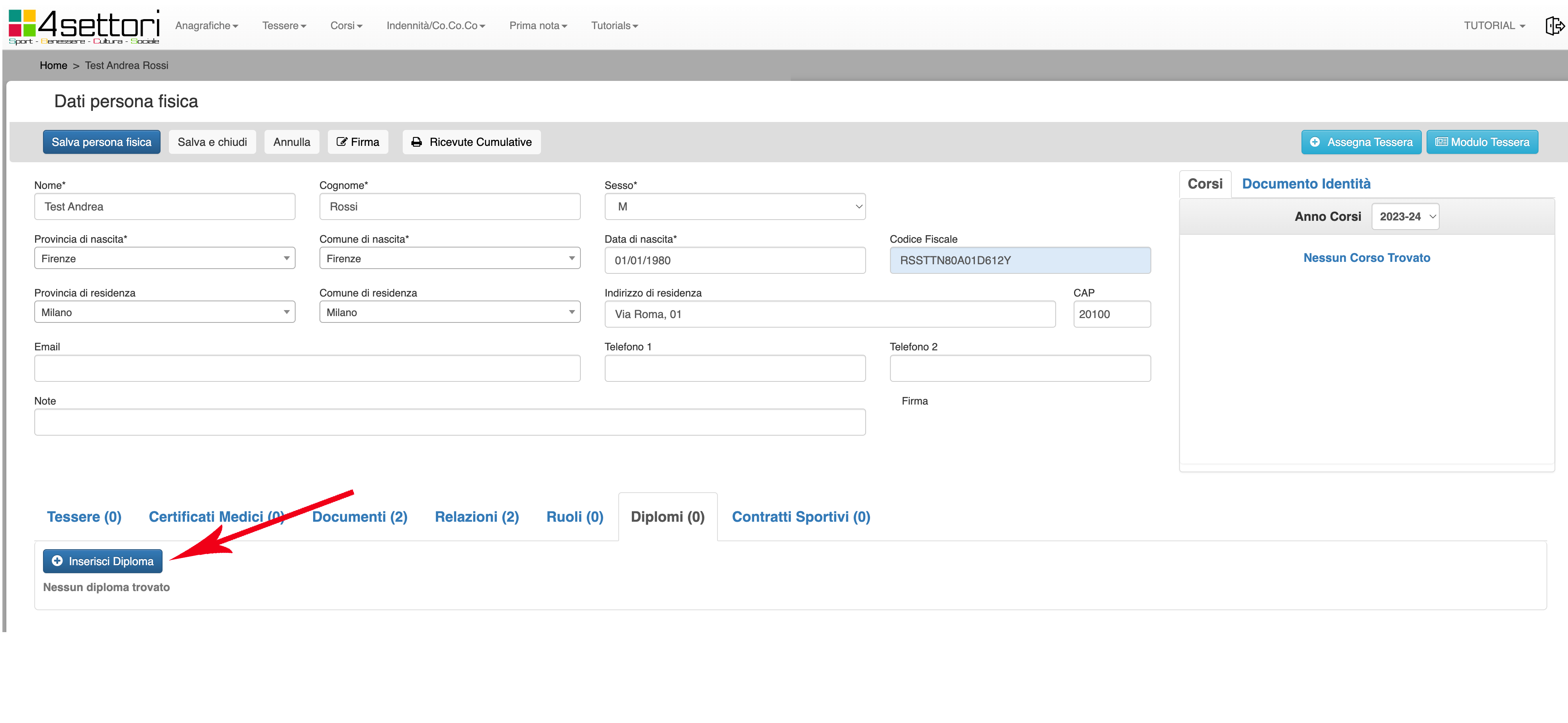1568x723 pixels.
Task: Expand Provincia di nascita dropdown
Action: tap(165, 258)
